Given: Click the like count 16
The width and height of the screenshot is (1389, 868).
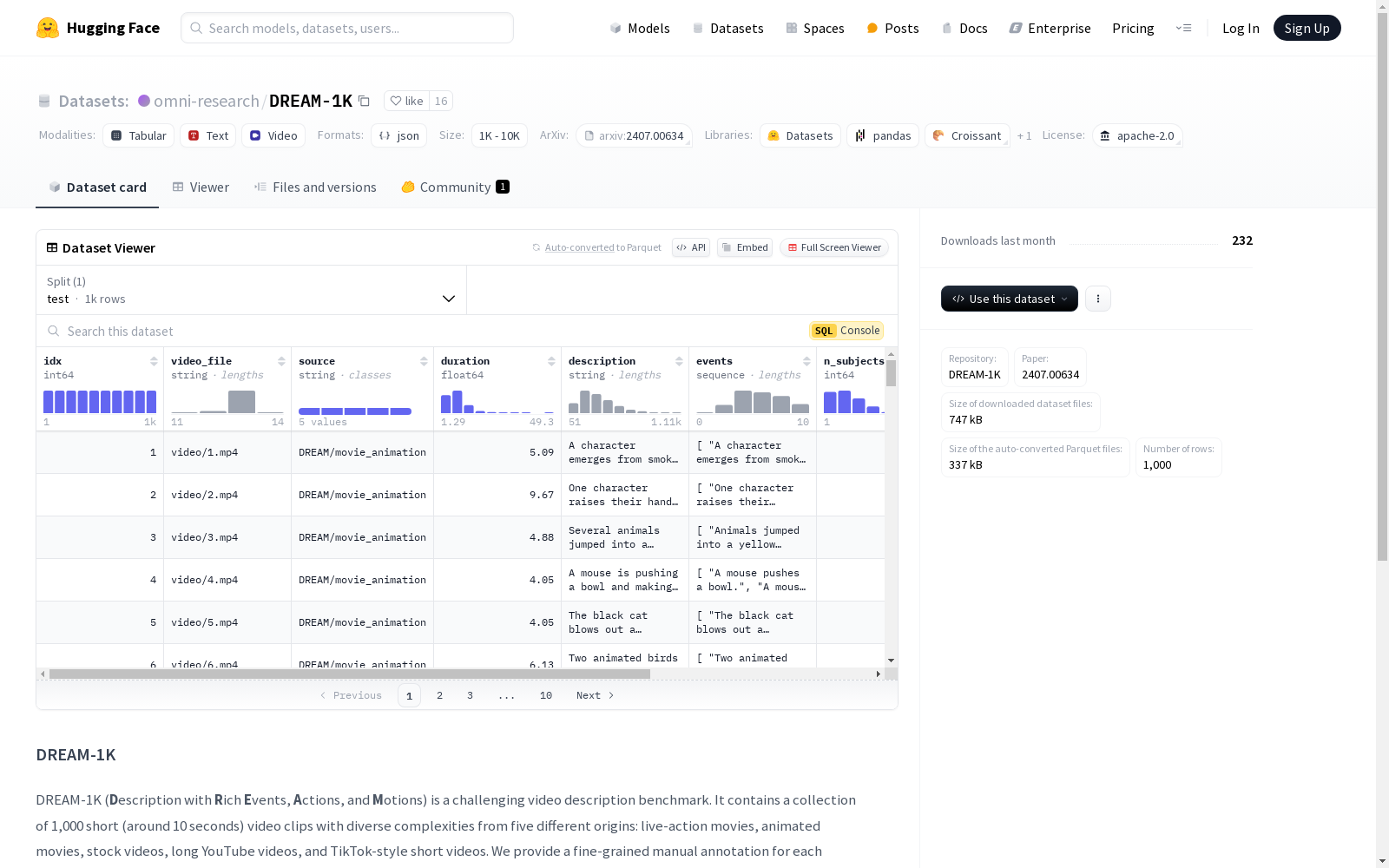Looking at the screenshot, I should coord(441,101).
